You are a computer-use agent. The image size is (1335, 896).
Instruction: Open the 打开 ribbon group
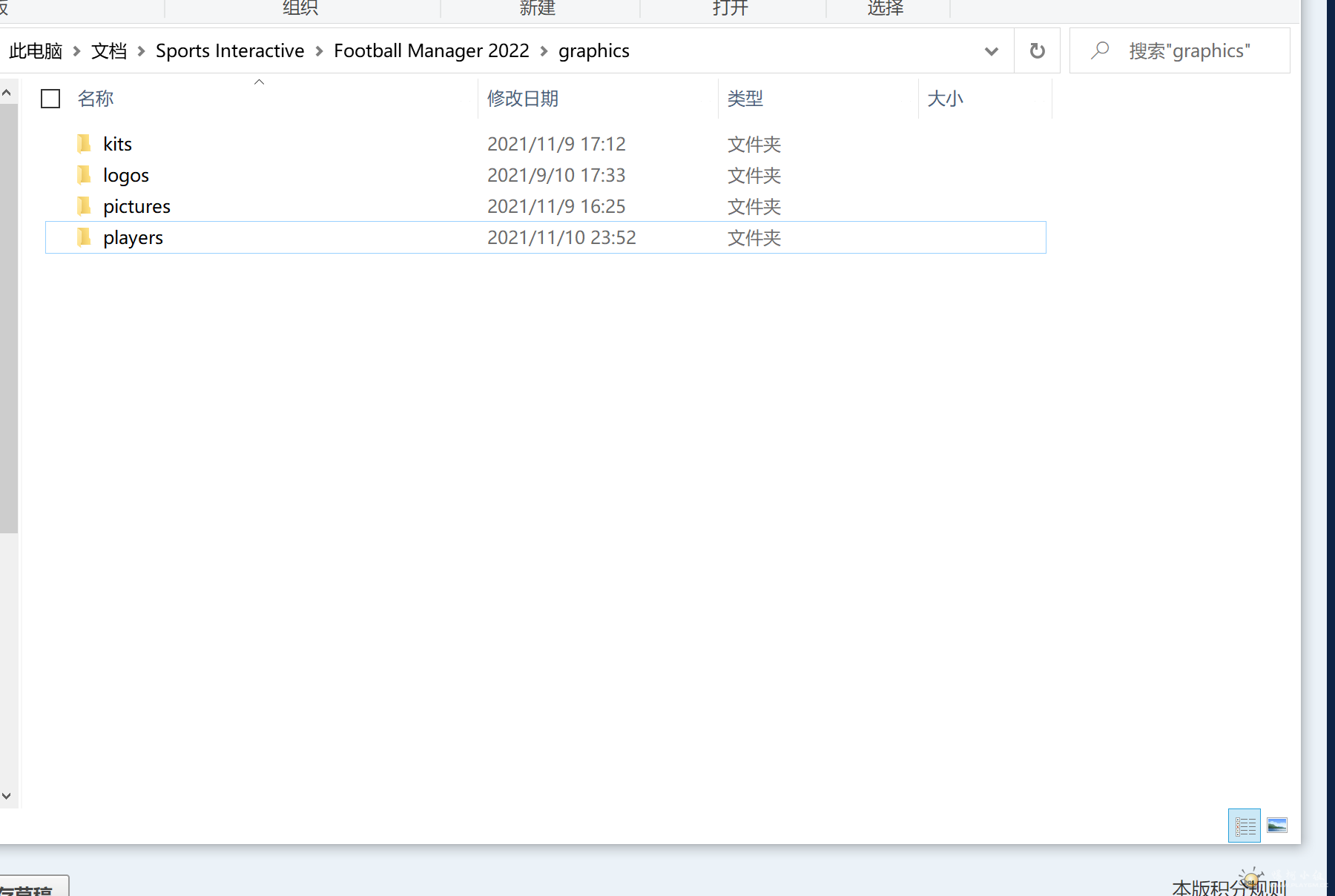coord(731,8)
